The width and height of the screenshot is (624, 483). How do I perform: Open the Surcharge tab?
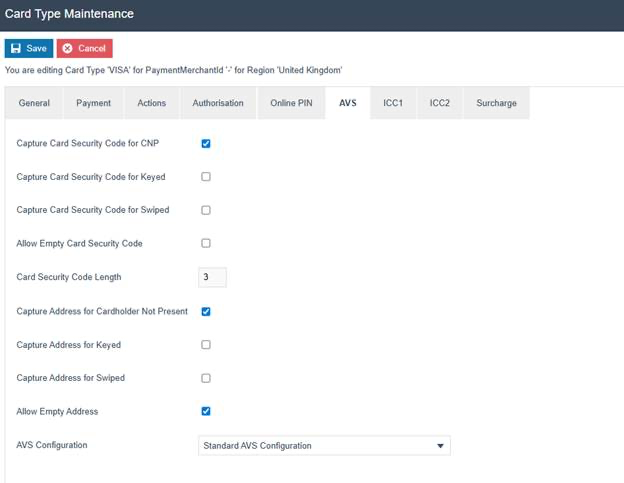[x=497, y=103]
